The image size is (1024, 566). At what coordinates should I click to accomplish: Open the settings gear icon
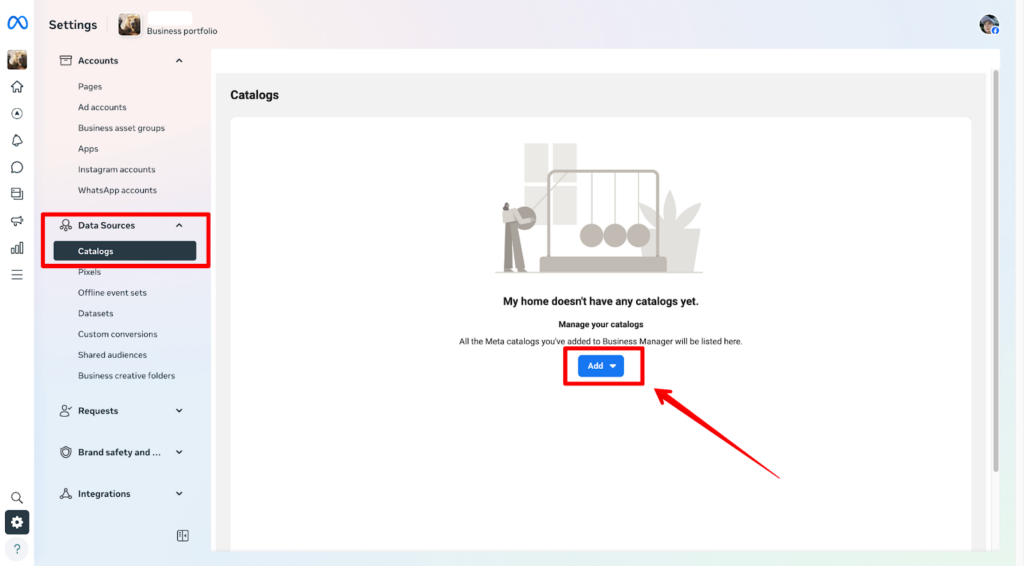(x=17, y=522)
